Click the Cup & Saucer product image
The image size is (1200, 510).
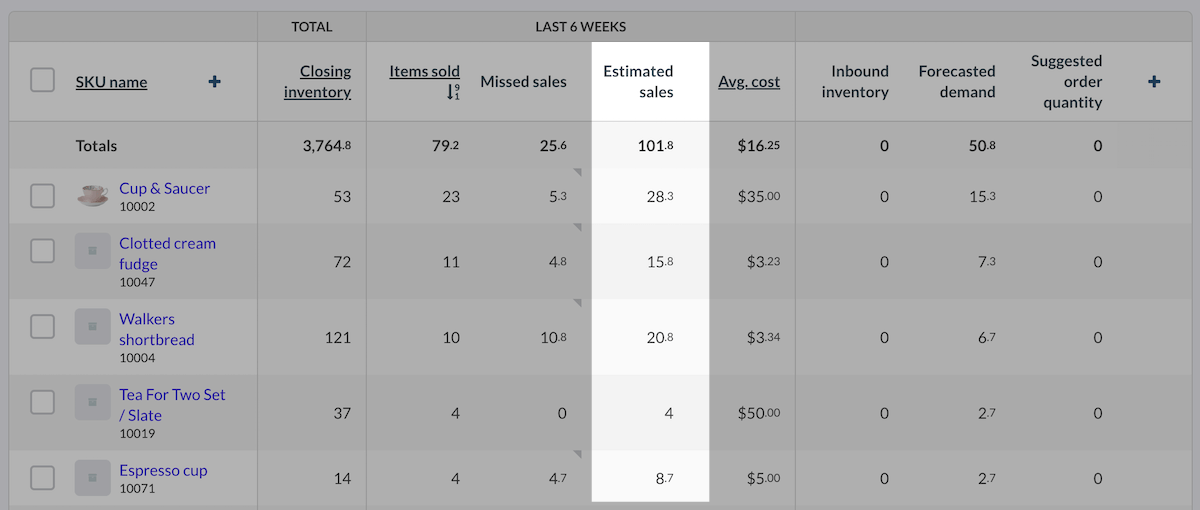[x=92, y=196]
